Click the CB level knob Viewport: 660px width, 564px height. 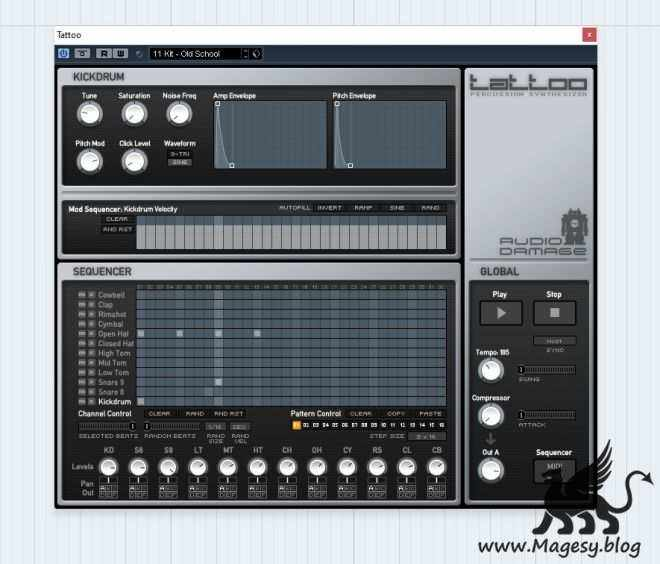pos(436,467)
